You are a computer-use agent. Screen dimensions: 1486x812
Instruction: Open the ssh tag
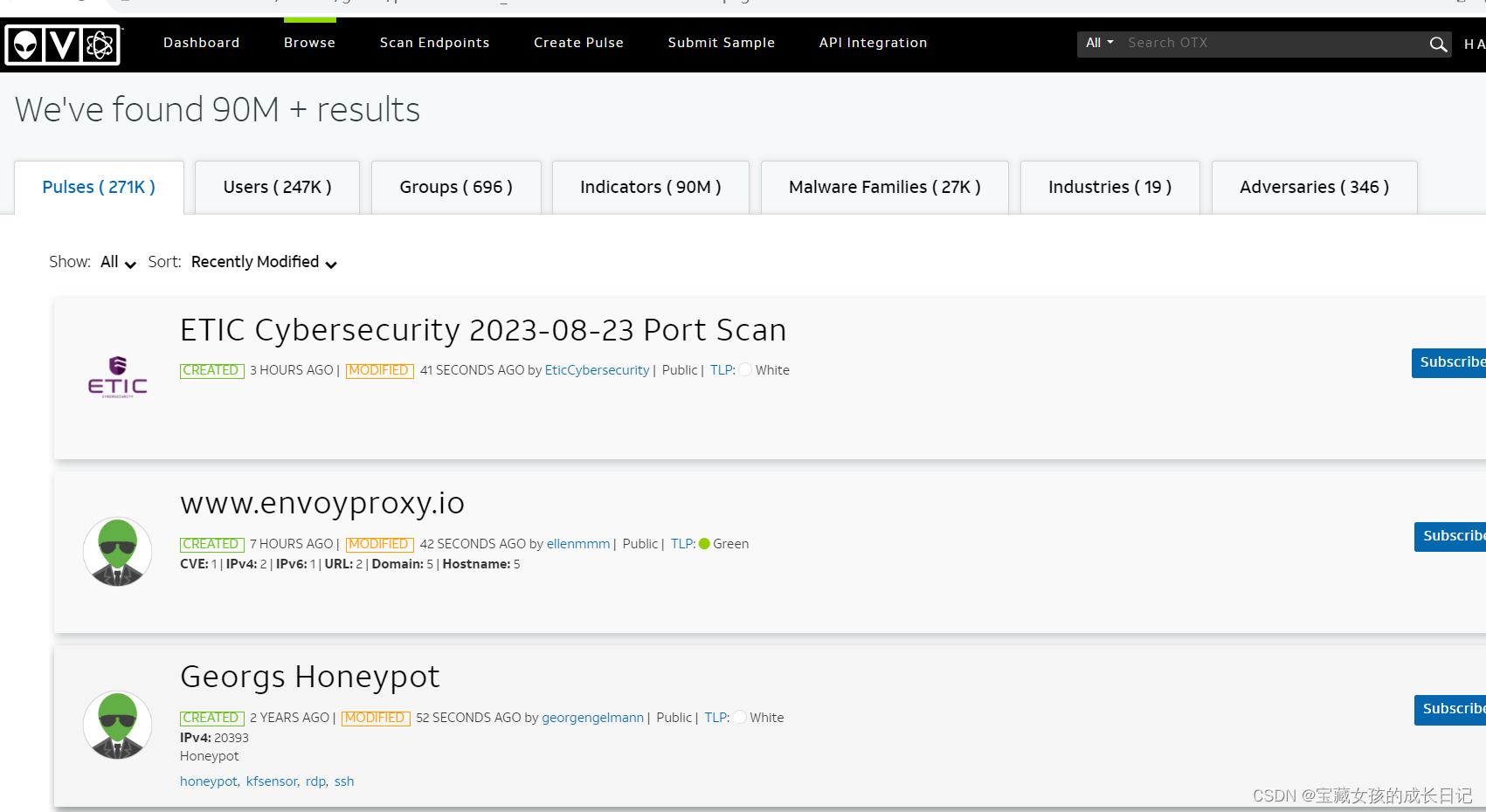pyautogui.click(x=344, y=781)
